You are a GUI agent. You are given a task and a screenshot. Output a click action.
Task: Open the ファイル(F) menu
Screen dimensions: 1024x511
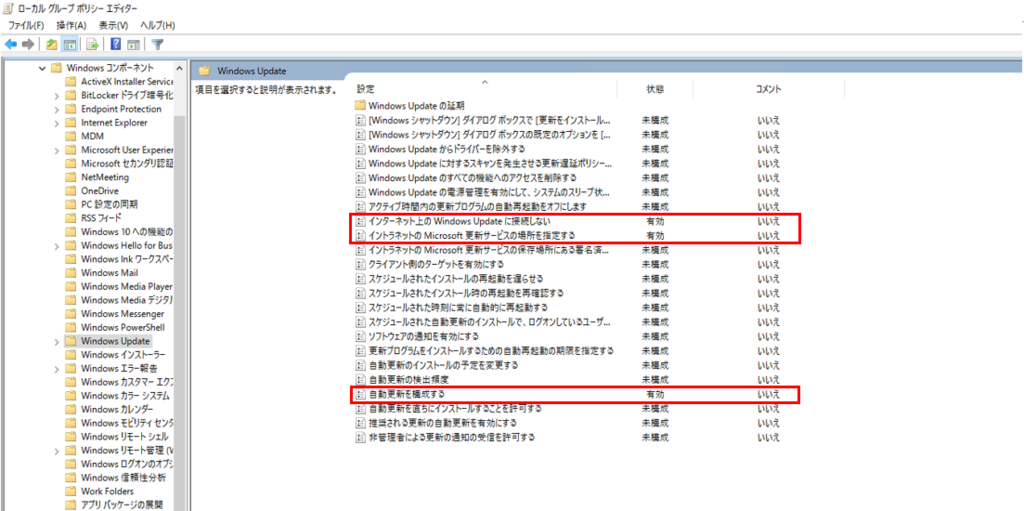[x=26, y=25]
